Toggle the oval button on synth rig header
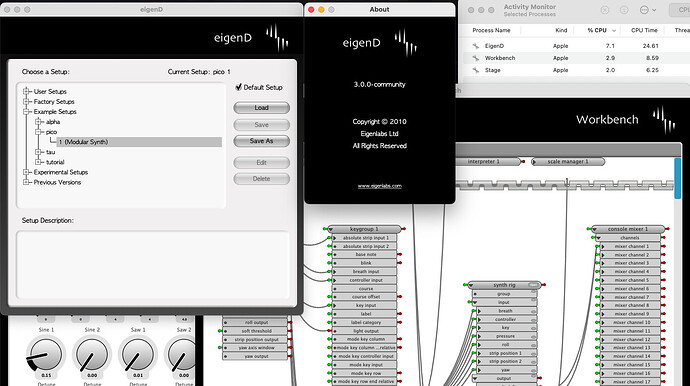The height and width of the screenshot is (386, 690). coord(533,285)
